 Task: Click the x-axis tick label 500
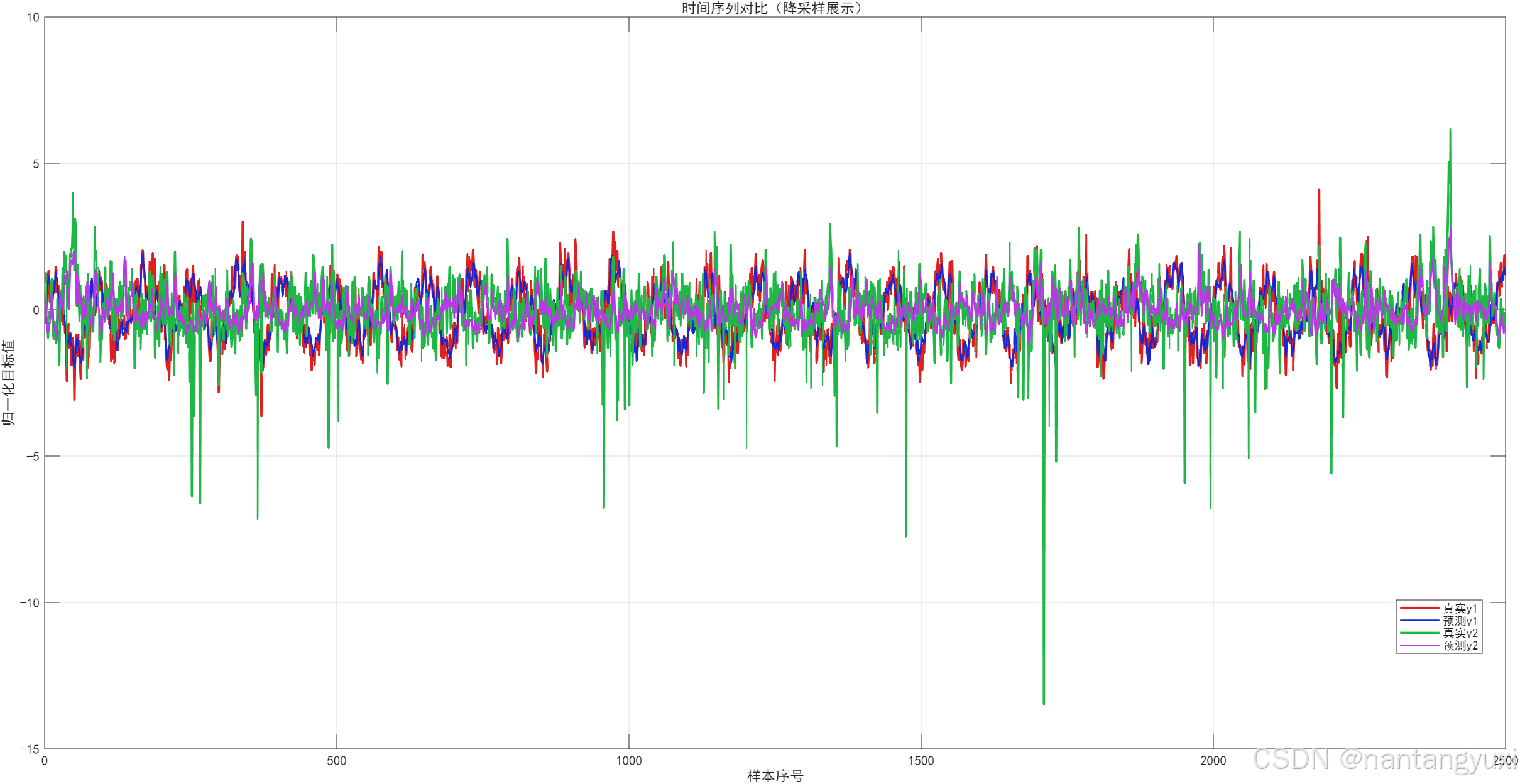pyautogui.click(x=336, y=761)
